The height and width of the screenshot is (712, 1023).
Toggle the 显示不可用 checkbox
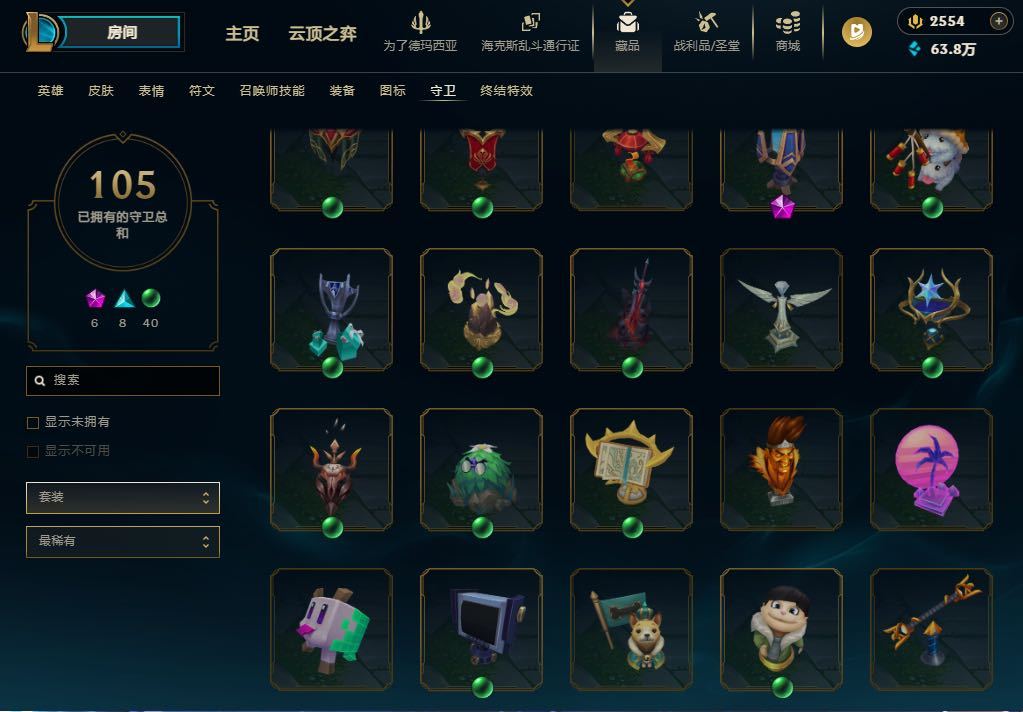pos(33,452)
